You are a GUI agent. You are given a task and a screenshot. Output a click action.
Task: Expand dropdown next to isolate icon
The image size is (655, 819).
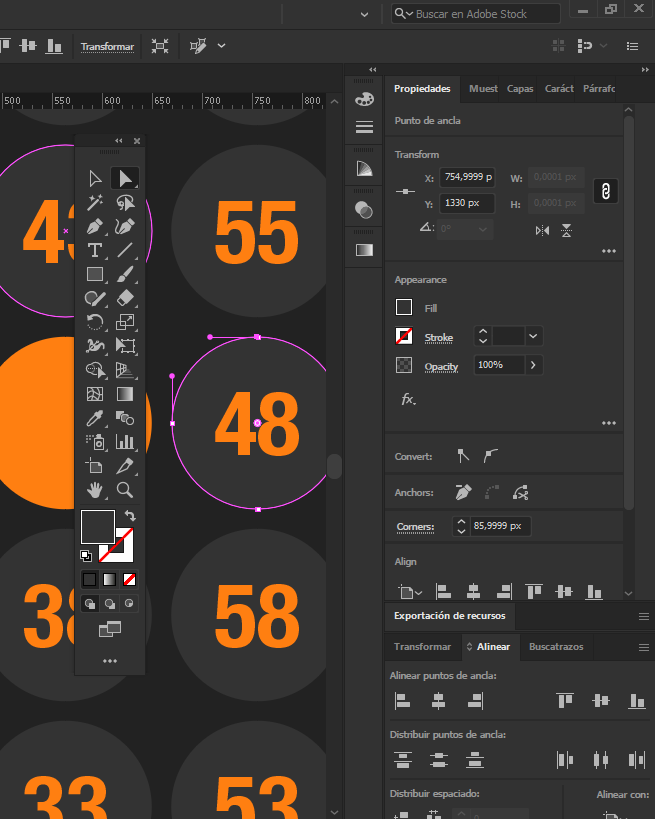click(221, 46)
